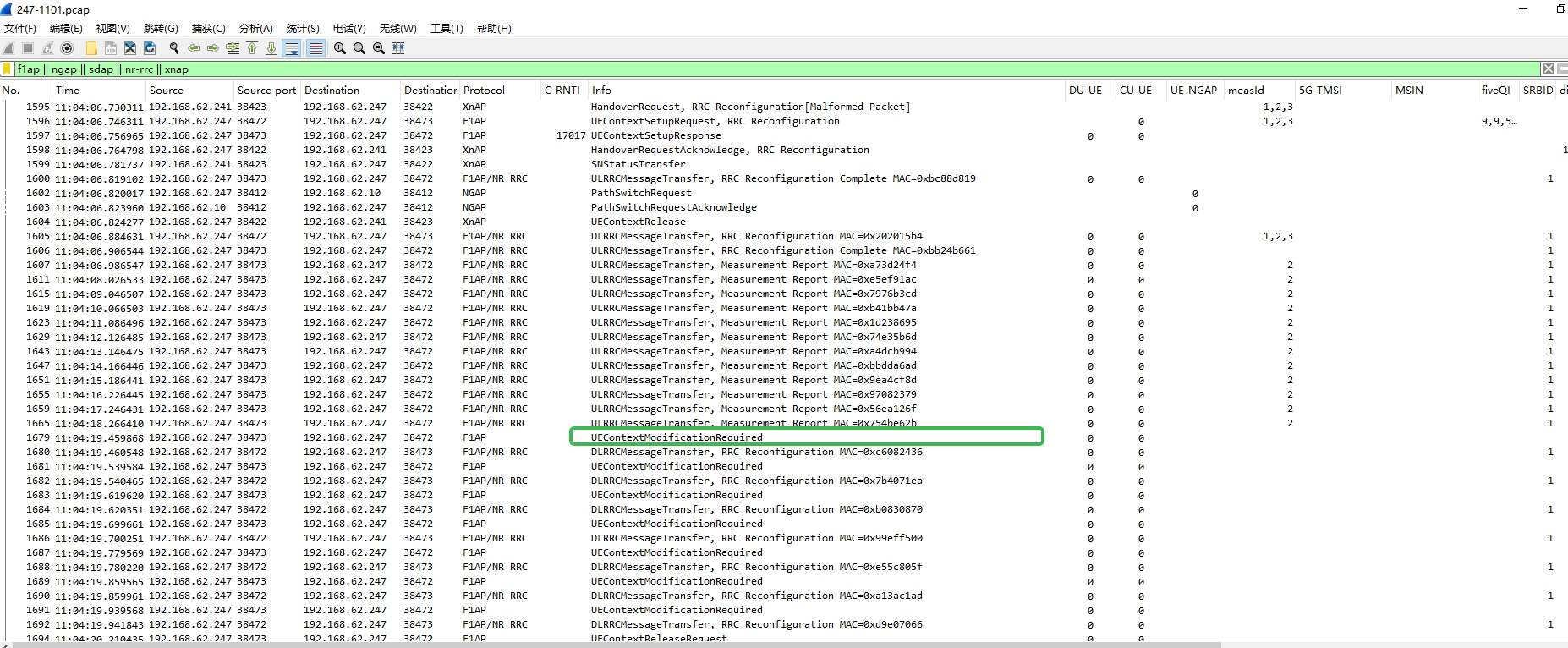
Task: Click the capture options gear icon
Action: (x=68, y=48)
